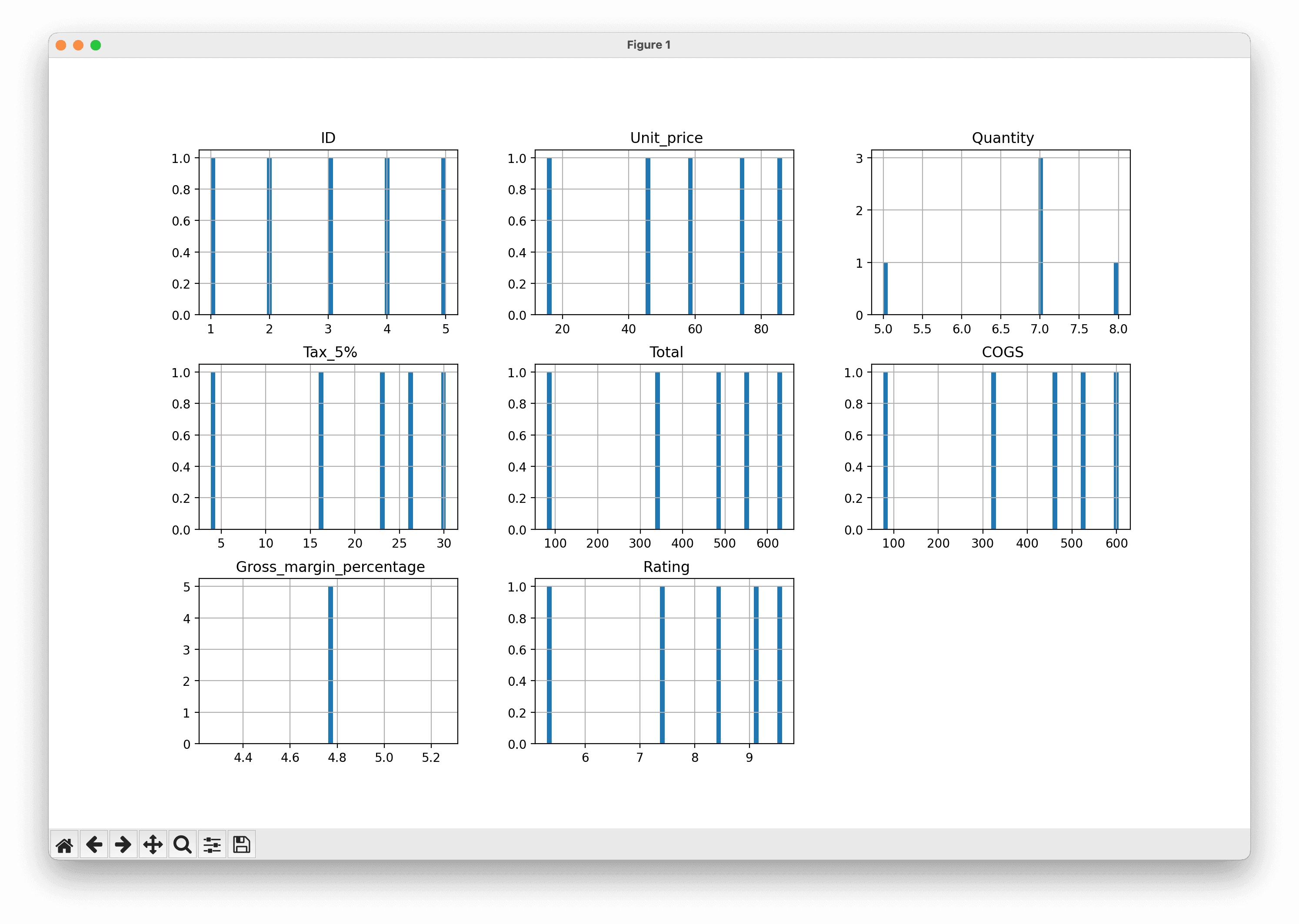Click Unit_price bar just below 20
Image resolution: width=1299 pixels, height=924 pixels.
pos(549,236)
